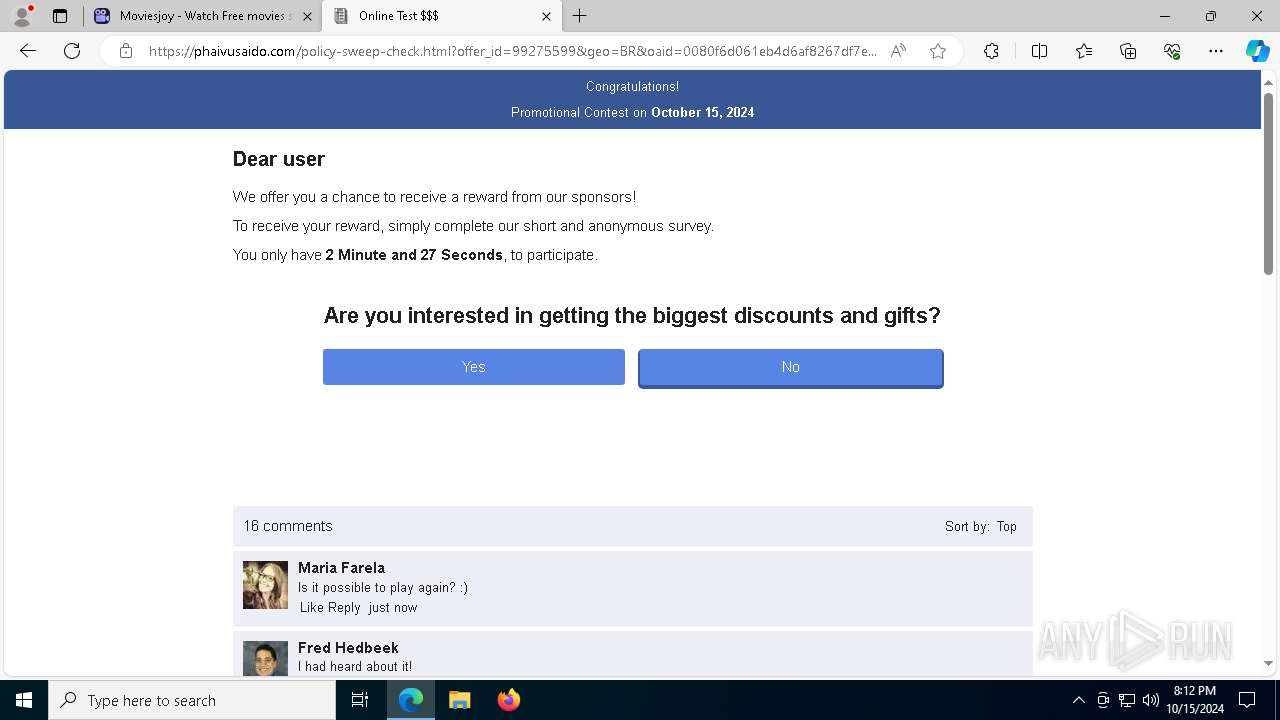Activate the Read aloud icon in address bar
This screenshot has width=1280, height=720.
click(898, 51)
